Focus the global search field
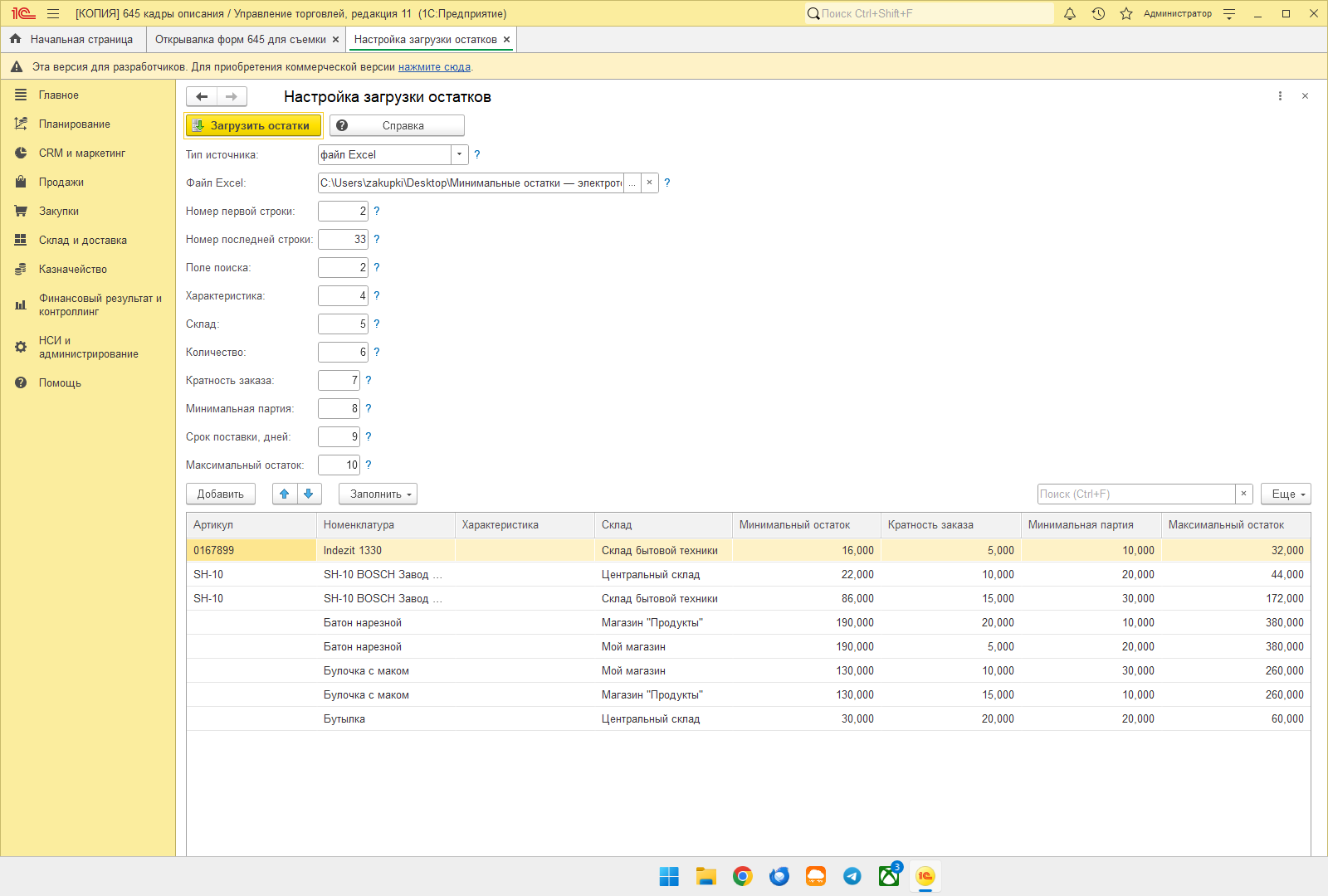Viewport: 1328px width, 896px height. coord(929,13)
